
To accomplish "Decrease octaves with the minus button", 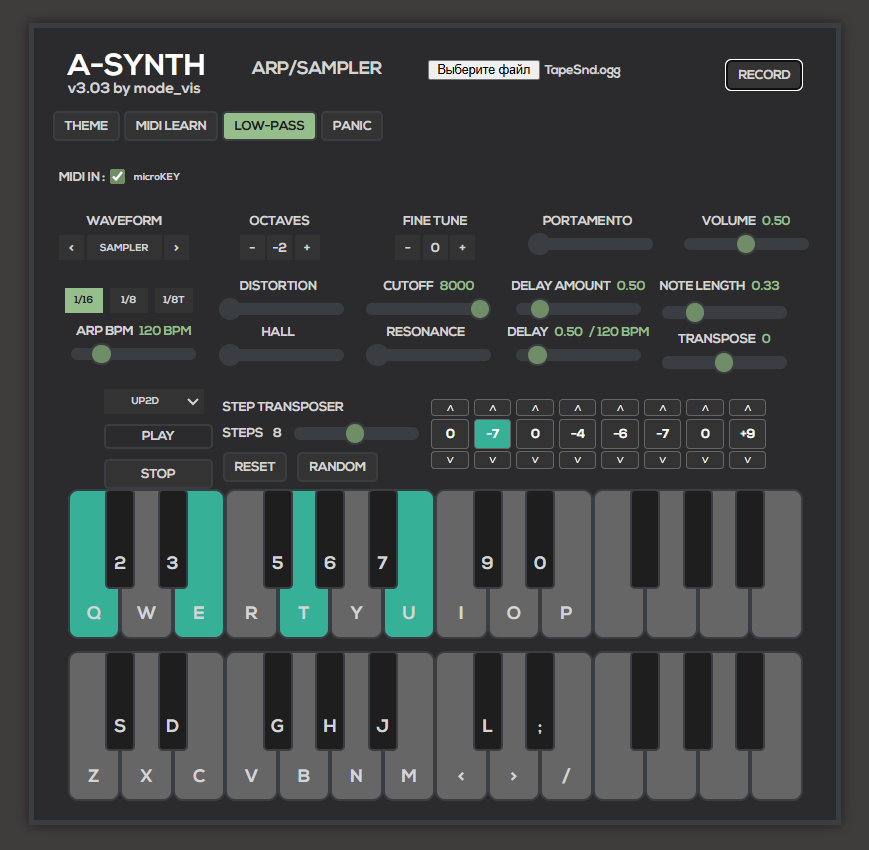I will pos(252,248).
